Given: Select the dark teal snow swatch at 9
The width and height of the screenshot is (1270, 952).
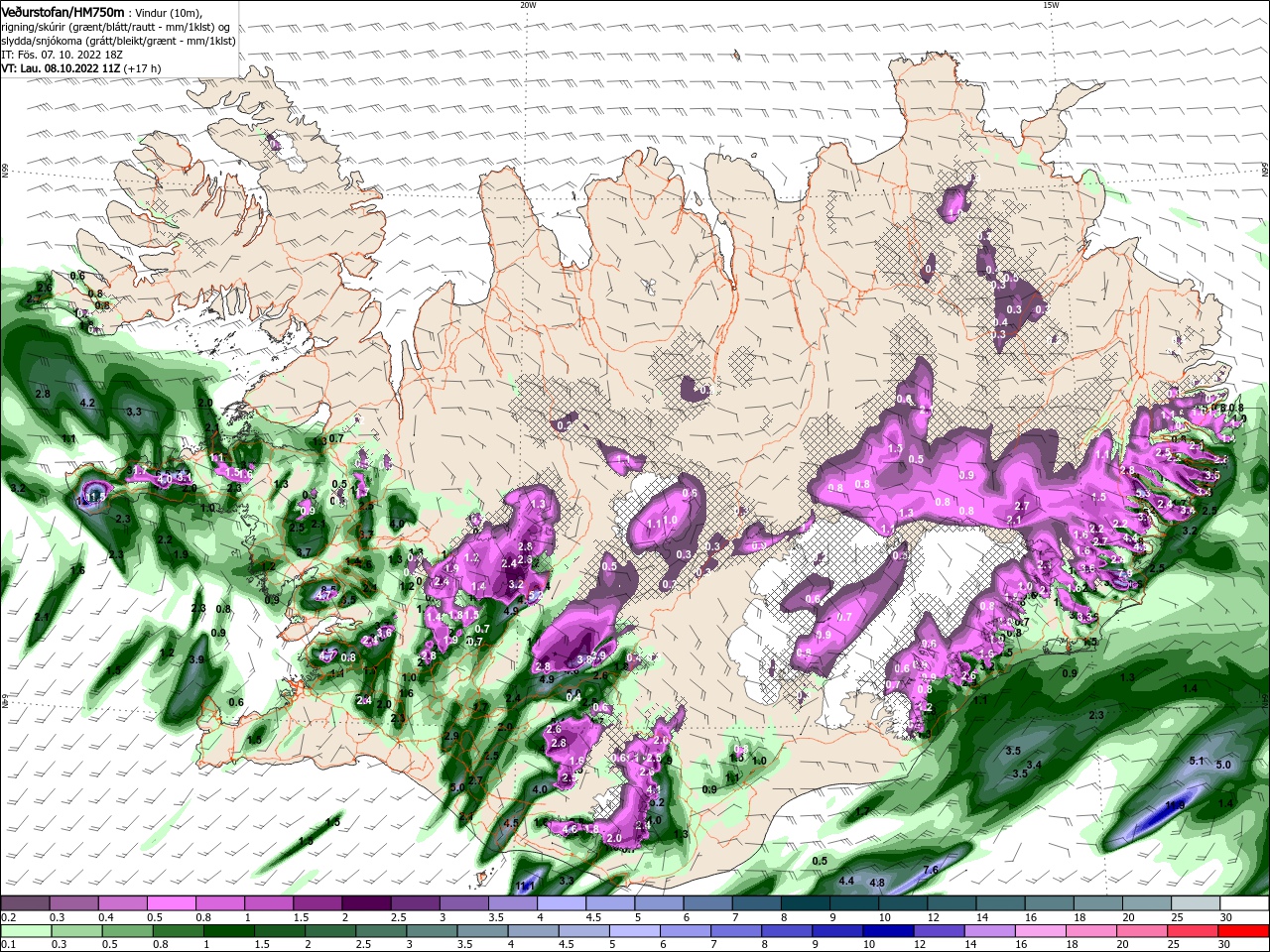Looking at the screenshot, I should pos(854,903).
